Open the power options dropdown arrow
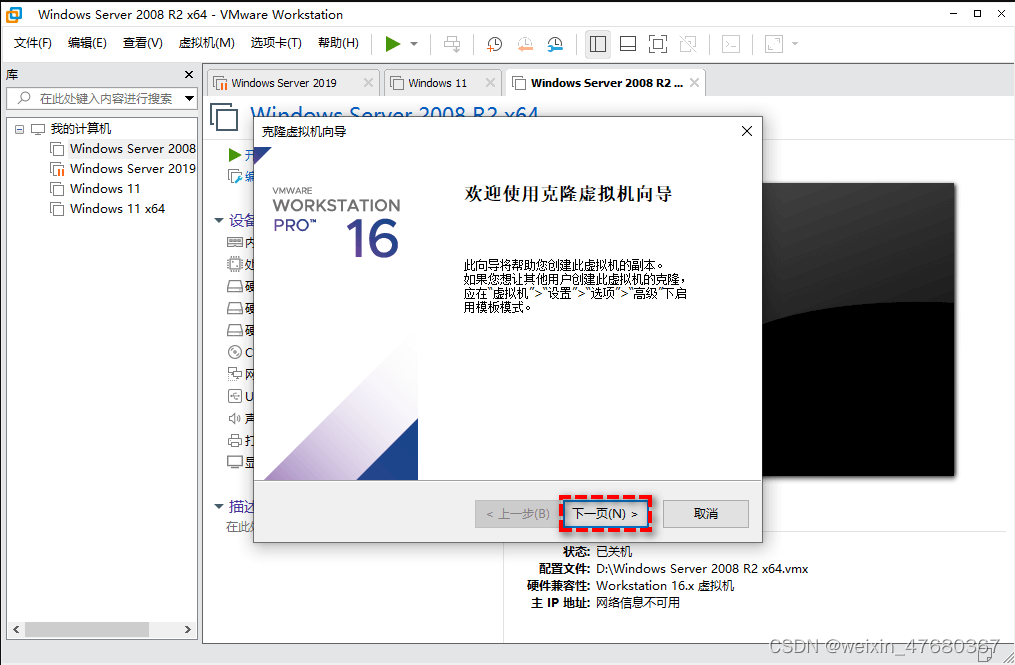1015x665 pixels. [414, 44]
